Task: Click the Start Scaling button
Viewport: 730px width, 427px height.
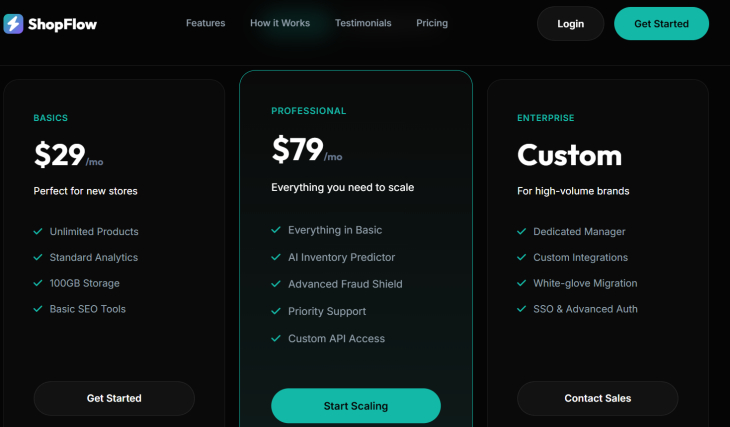Action: (x=355, y=406)
